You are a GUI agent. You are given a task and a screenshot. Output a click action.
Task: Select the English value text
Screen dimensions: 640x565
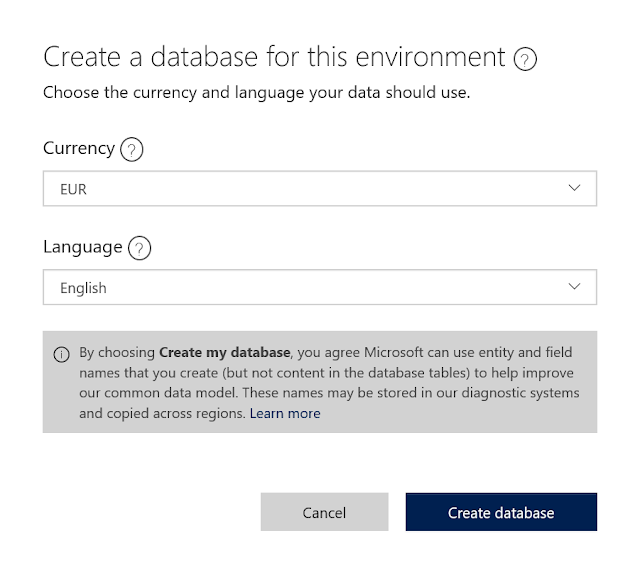click(x=83, y=288)
